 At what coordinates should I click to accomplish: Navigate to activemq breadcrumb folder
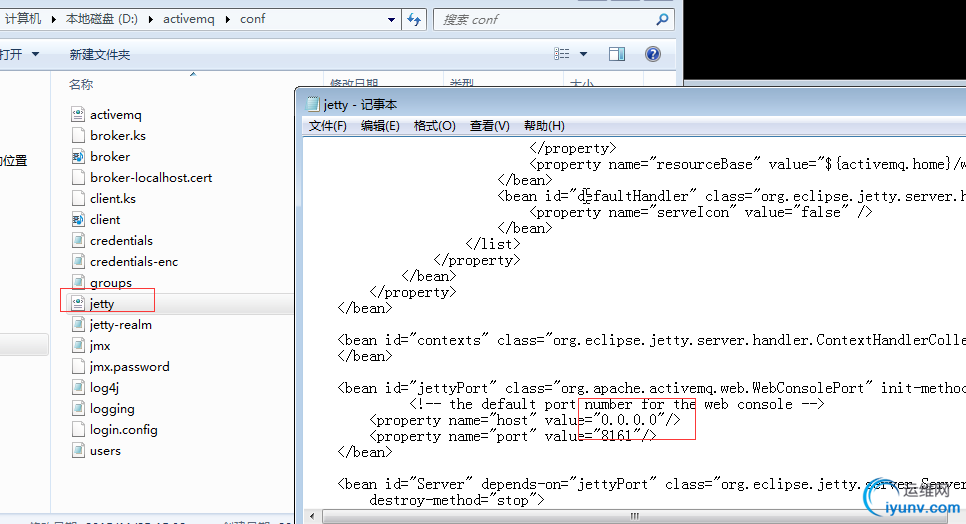[189, 19]
